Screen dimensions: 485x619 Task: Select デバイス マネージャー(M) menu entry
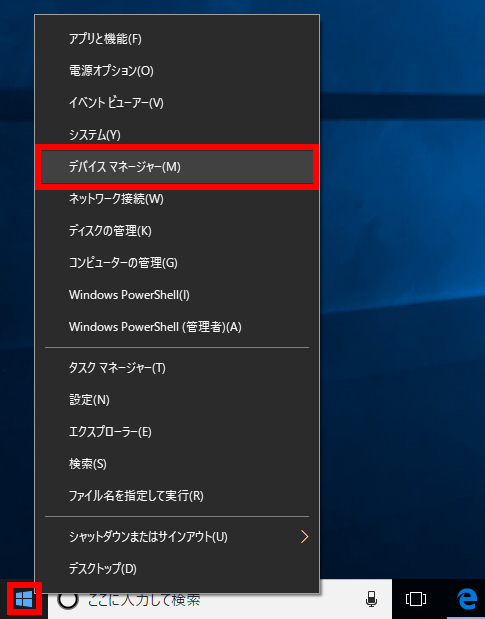[177, 167]
